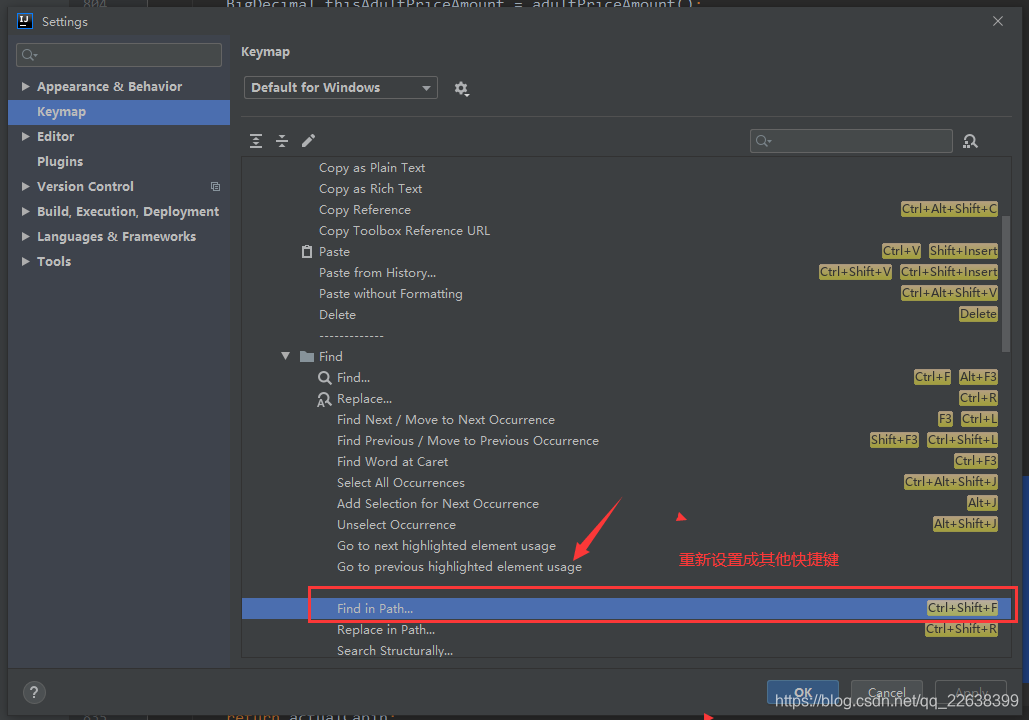The width and height of the screenshot is (1029, 720).
Task: Click the Paste clipboard icon
Action: pos(306,251)
